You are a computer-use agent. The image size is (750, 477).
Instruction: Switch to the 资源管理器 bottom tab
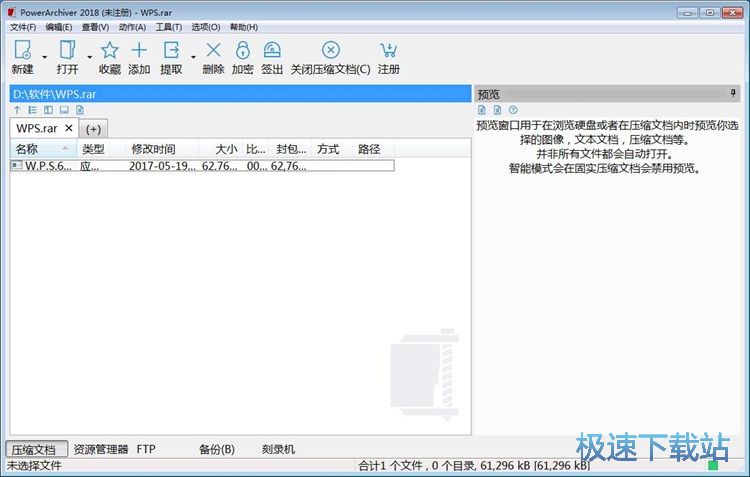[x=101, y=449]
